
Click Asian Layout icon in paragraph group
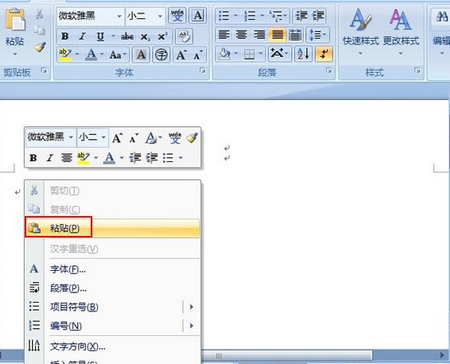pos(279,54)
